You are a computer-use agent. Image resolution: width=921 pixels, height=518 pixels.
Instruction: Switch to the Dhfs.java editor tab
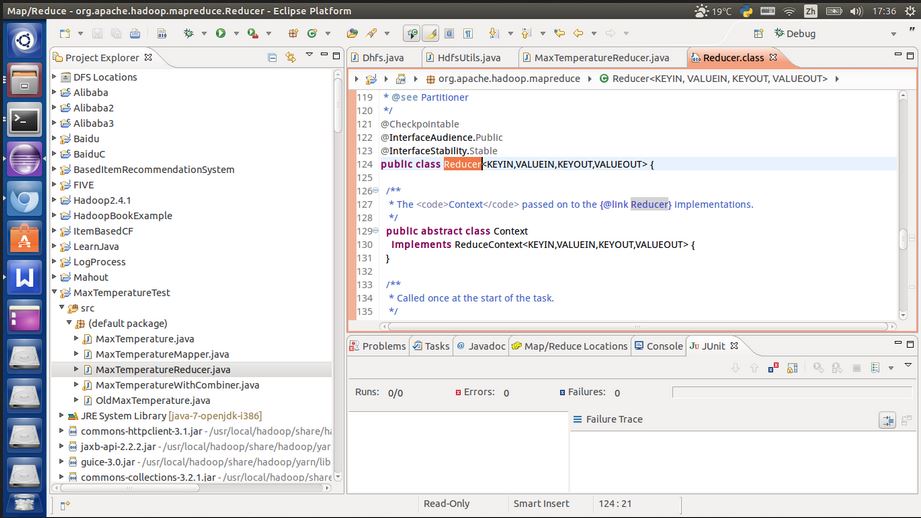tap(377, 58)
